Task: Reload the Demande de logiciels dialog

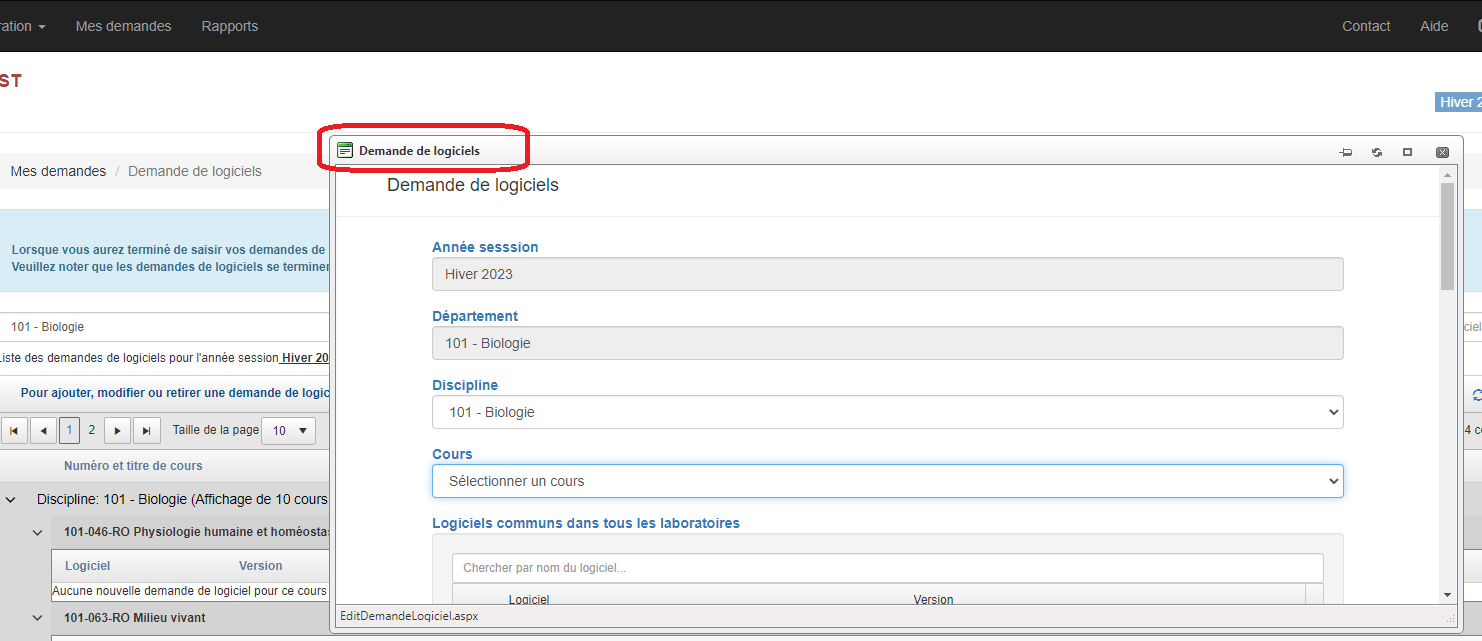Action: [1377, 152]
